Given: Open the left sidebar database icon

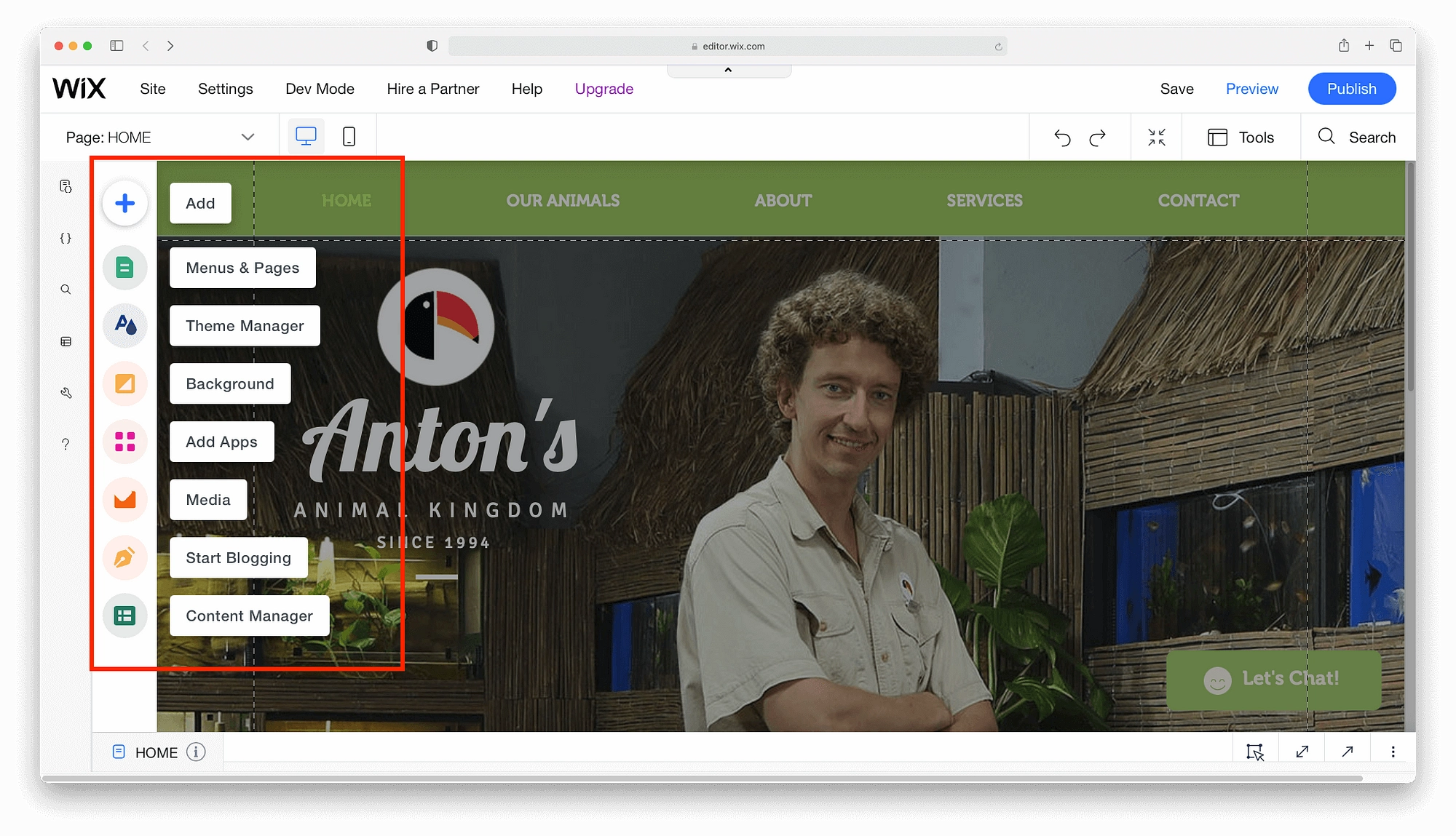Looking at the screenshot, I should click(66, 341).
